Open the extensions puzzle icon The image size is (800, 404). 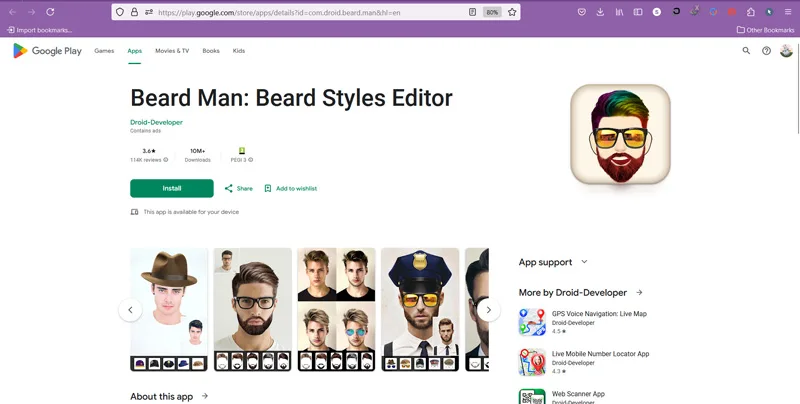pos(751,12)
